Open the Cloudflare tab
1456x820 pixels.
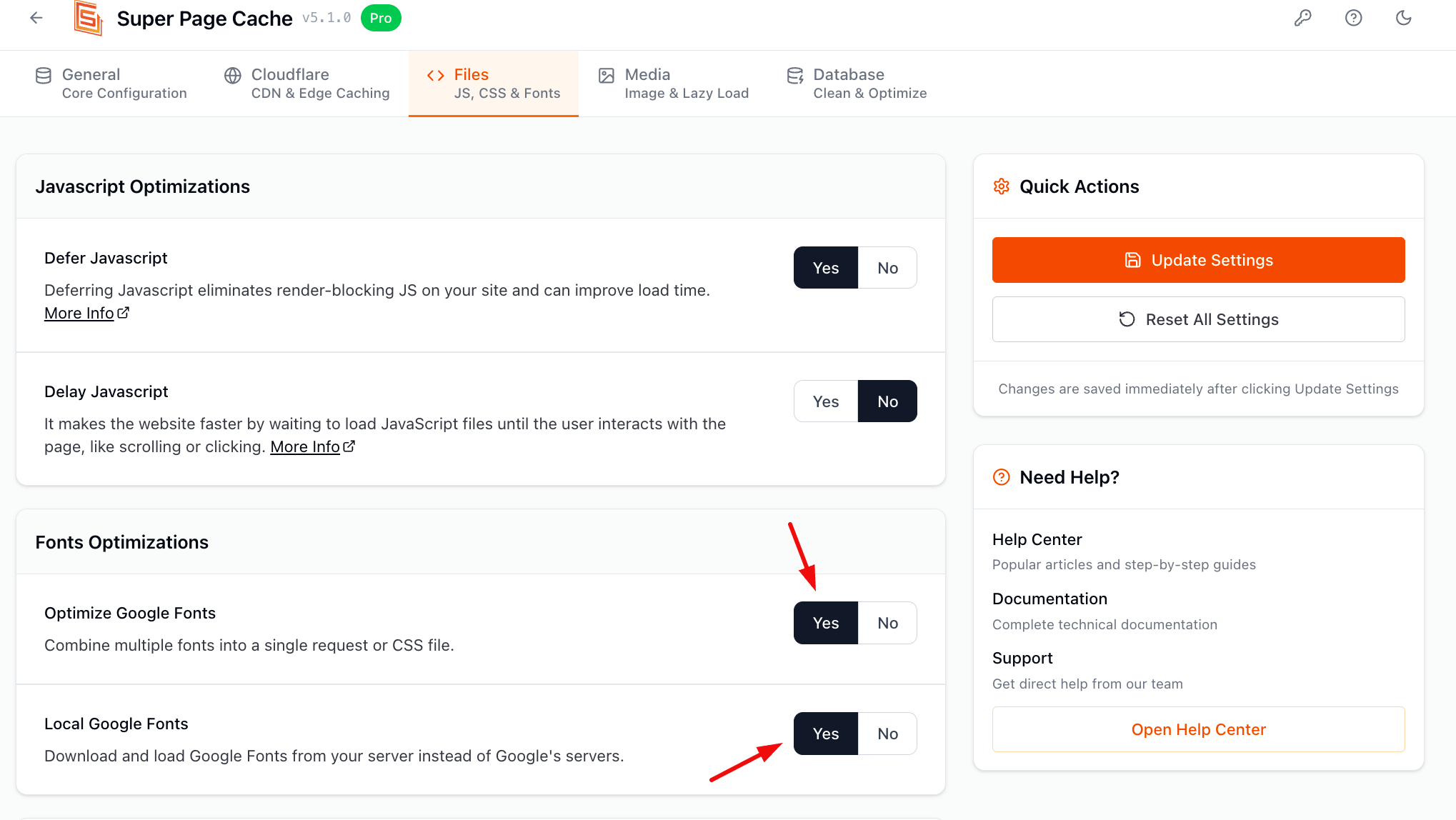click(x=307, y=84)
